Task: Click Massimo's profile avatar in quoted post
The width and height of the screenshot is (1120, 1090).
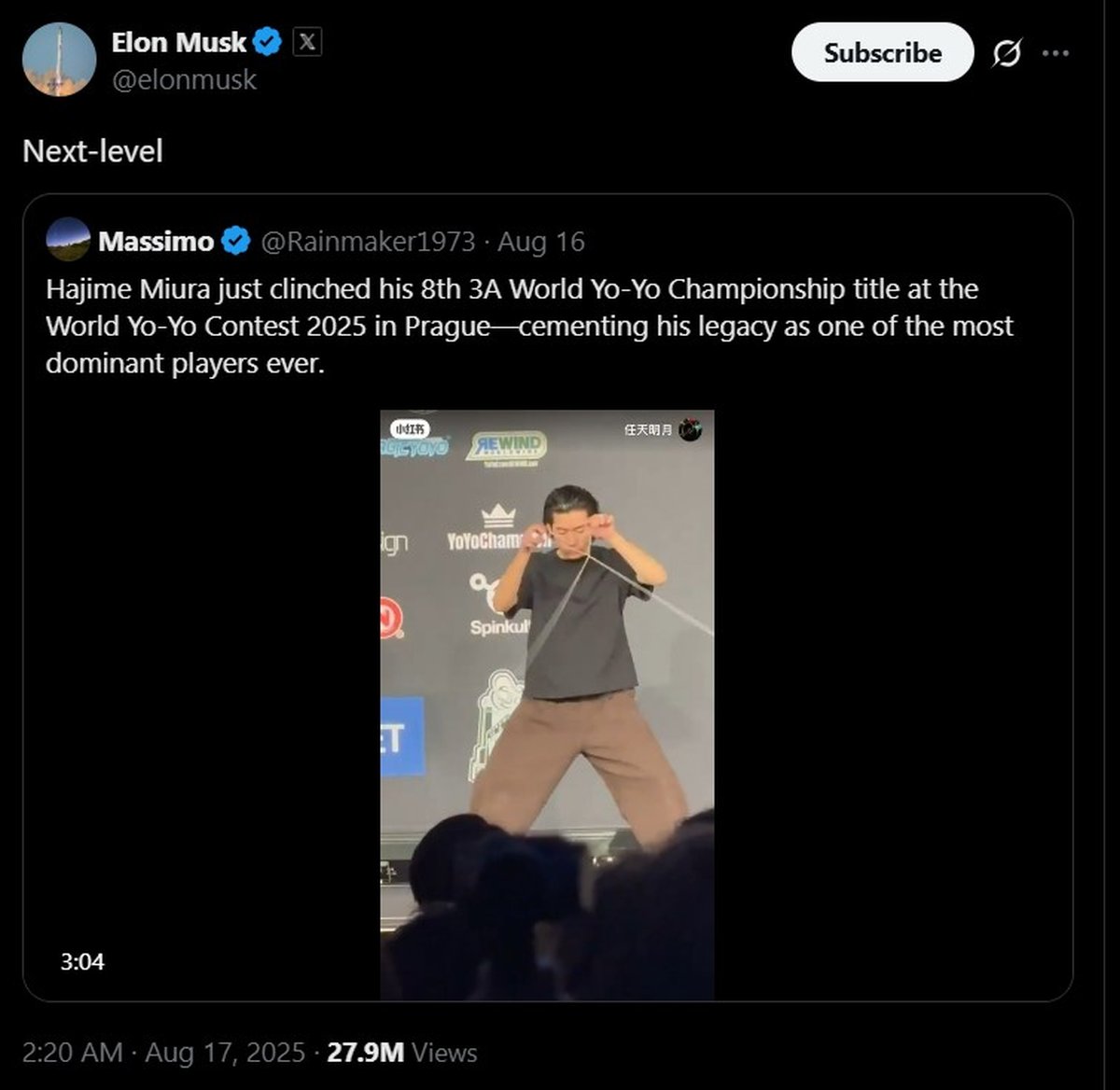Action: (68, 240)
